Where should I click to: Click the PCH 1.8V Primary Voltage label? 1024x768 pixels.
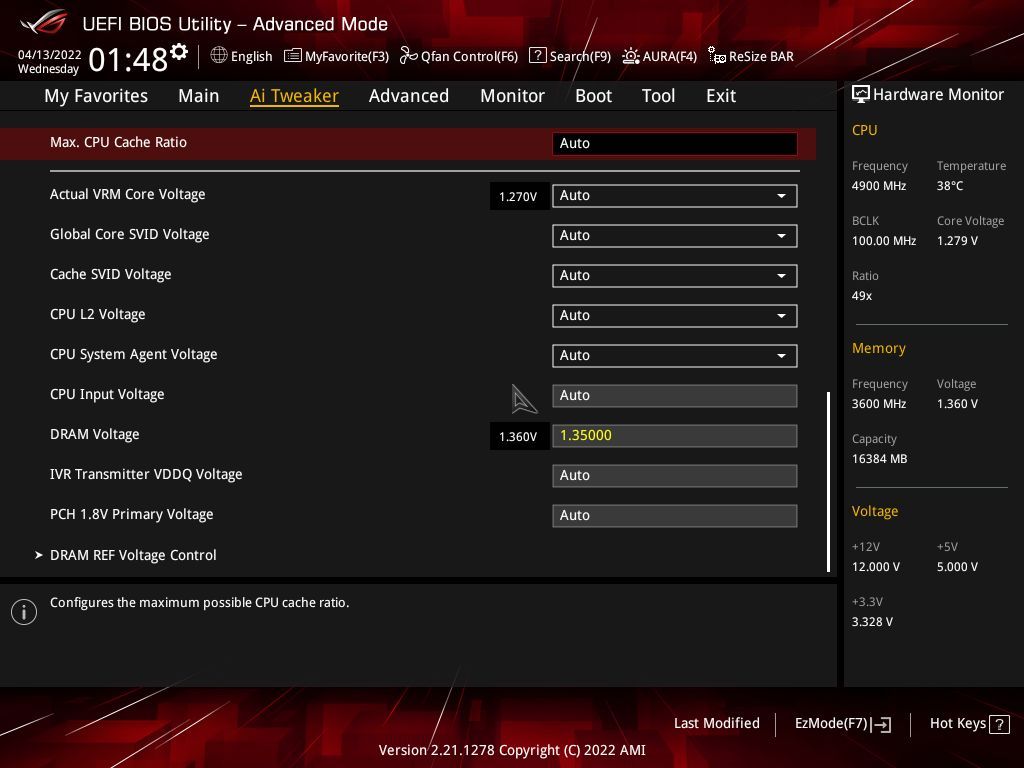tap(131, 515)
